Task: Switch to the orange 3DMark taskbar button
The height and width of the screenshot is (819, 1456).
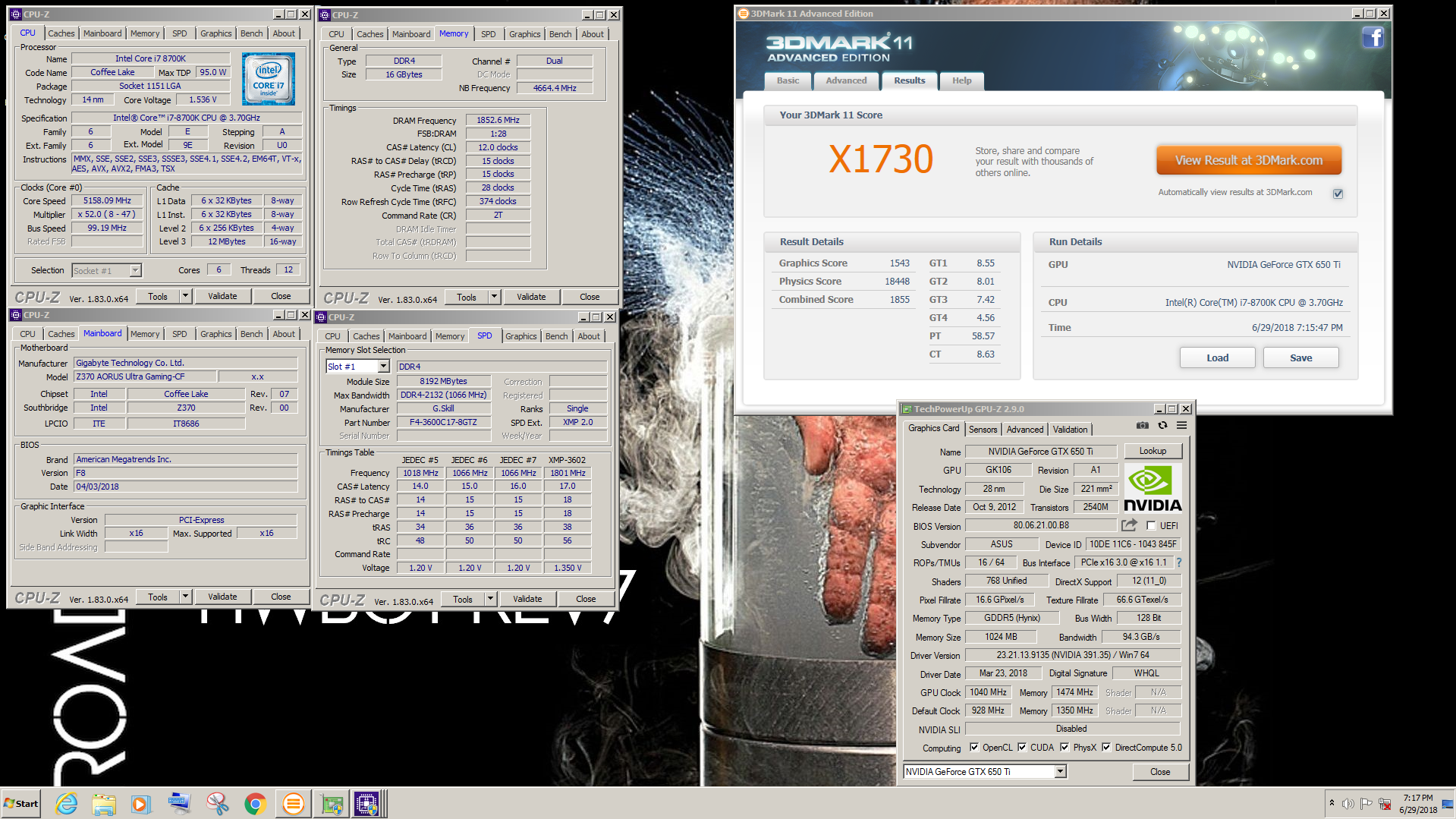Action: coord(293,804)
